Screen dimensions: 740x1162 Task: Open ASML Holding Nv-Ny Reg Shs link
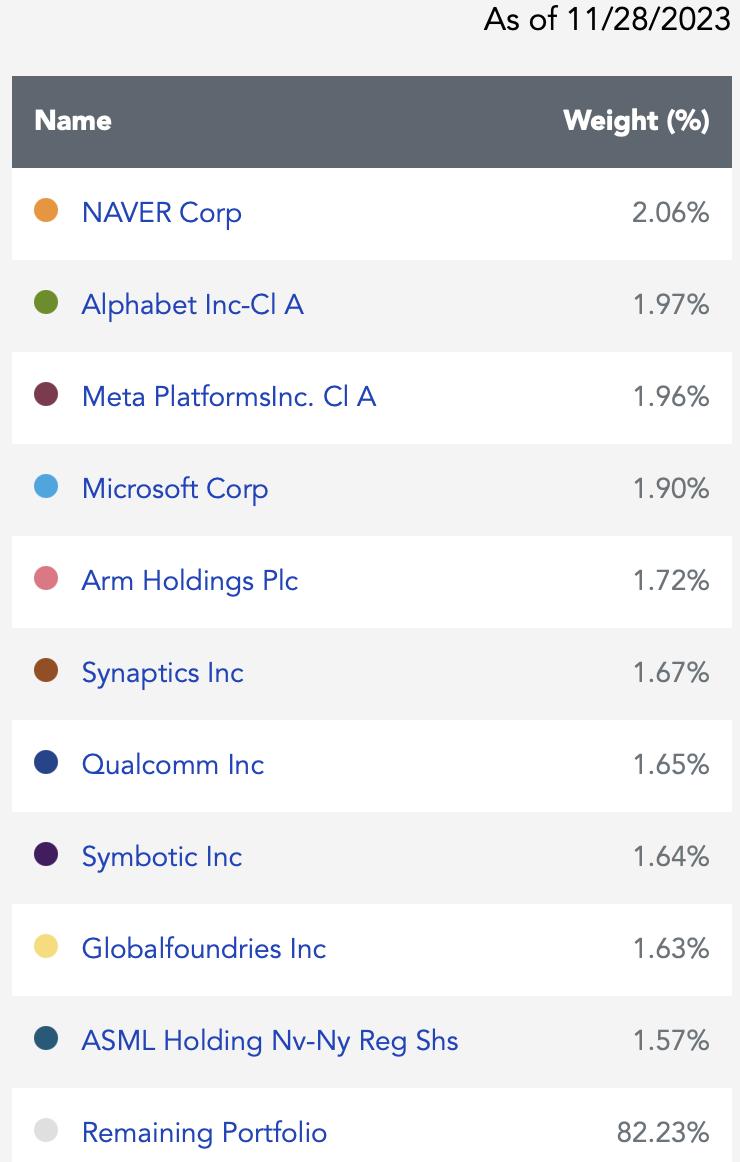coord(270,1041)
